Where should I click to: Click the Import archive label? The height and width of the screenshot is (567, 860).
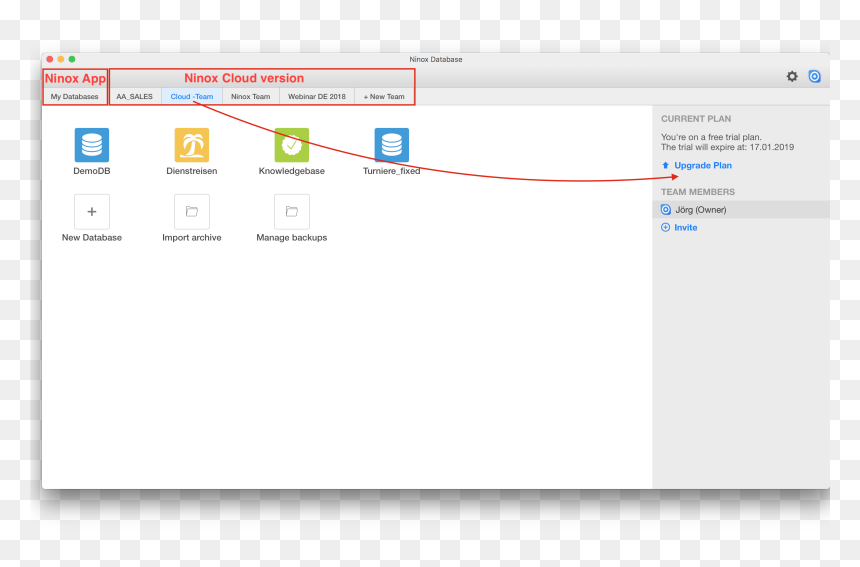[191, 237]
